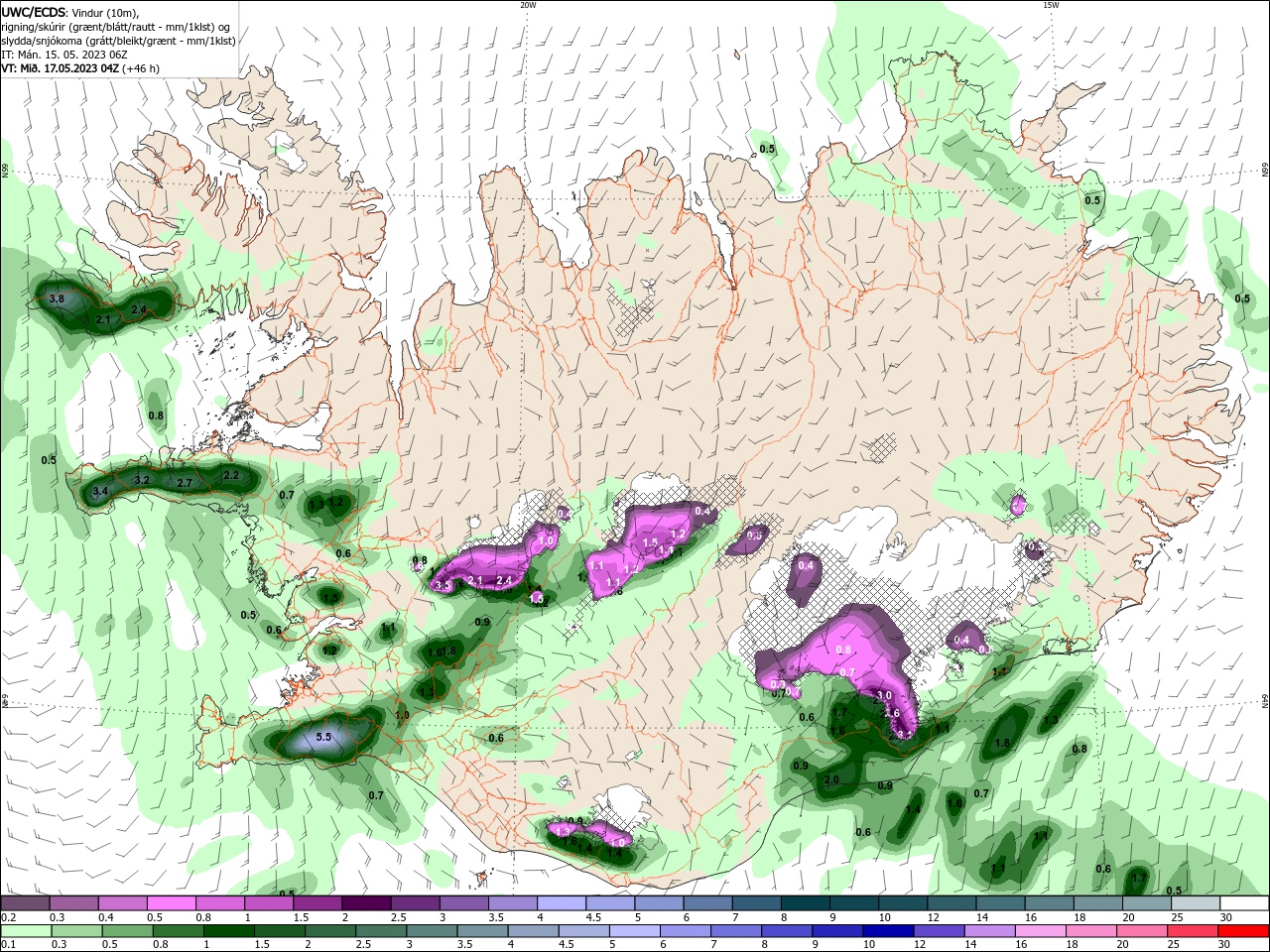Click the '15W' longitude label at the top

(1051, 5)
